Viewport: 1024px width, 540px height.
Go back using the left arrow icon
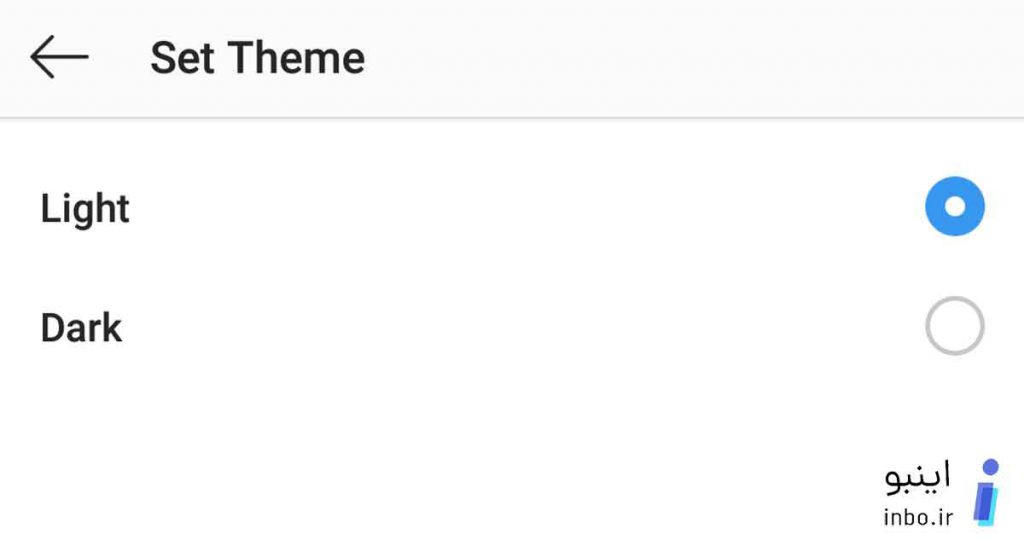pyautogui.click(x=59, y=57)
